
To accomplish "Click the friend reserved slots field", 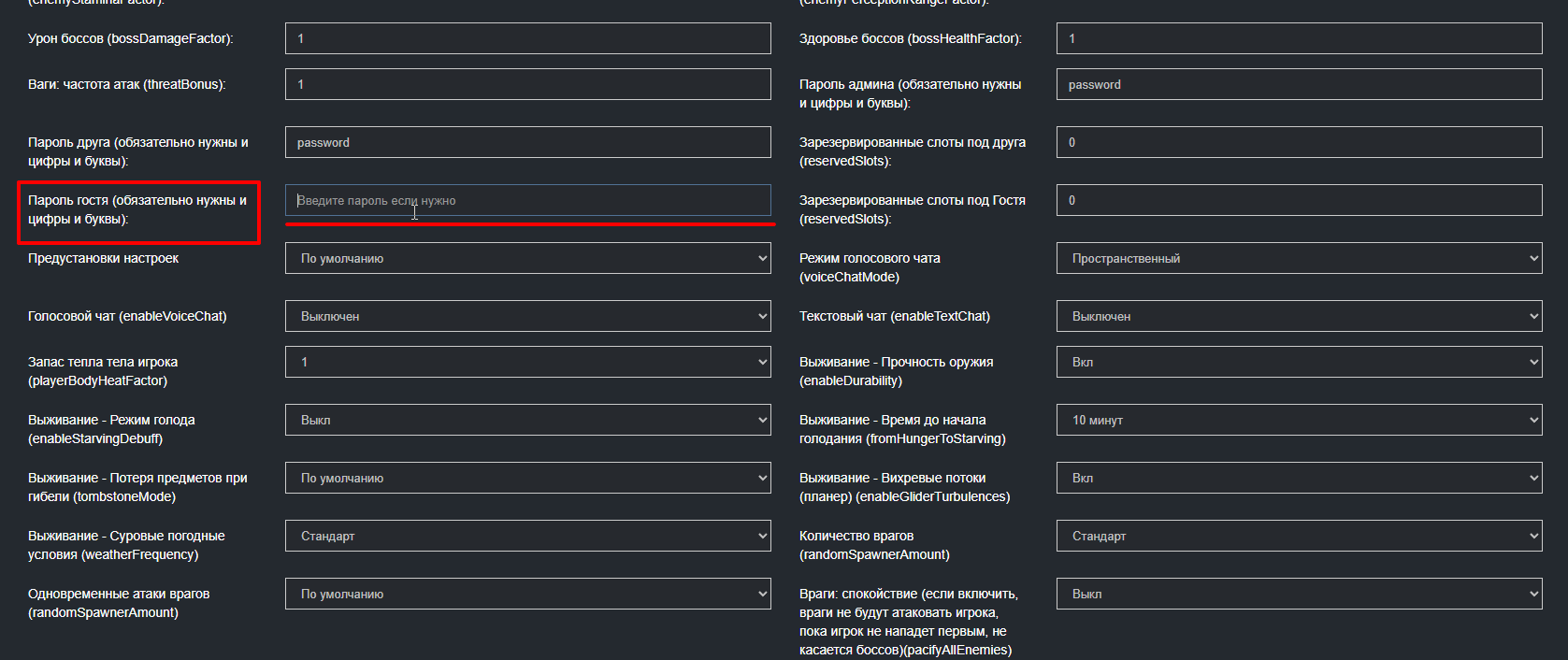I will pyautogui.click(x=1299, y=142).
